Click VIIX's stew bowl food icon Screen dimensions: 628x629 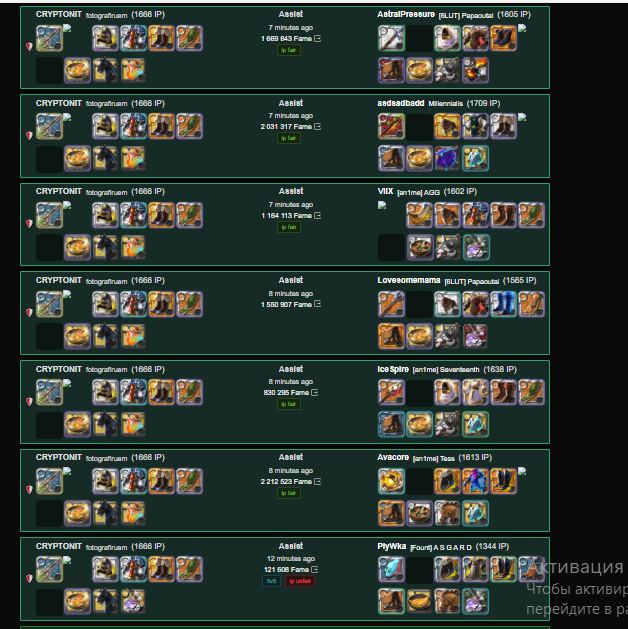[x=420, y=247]
